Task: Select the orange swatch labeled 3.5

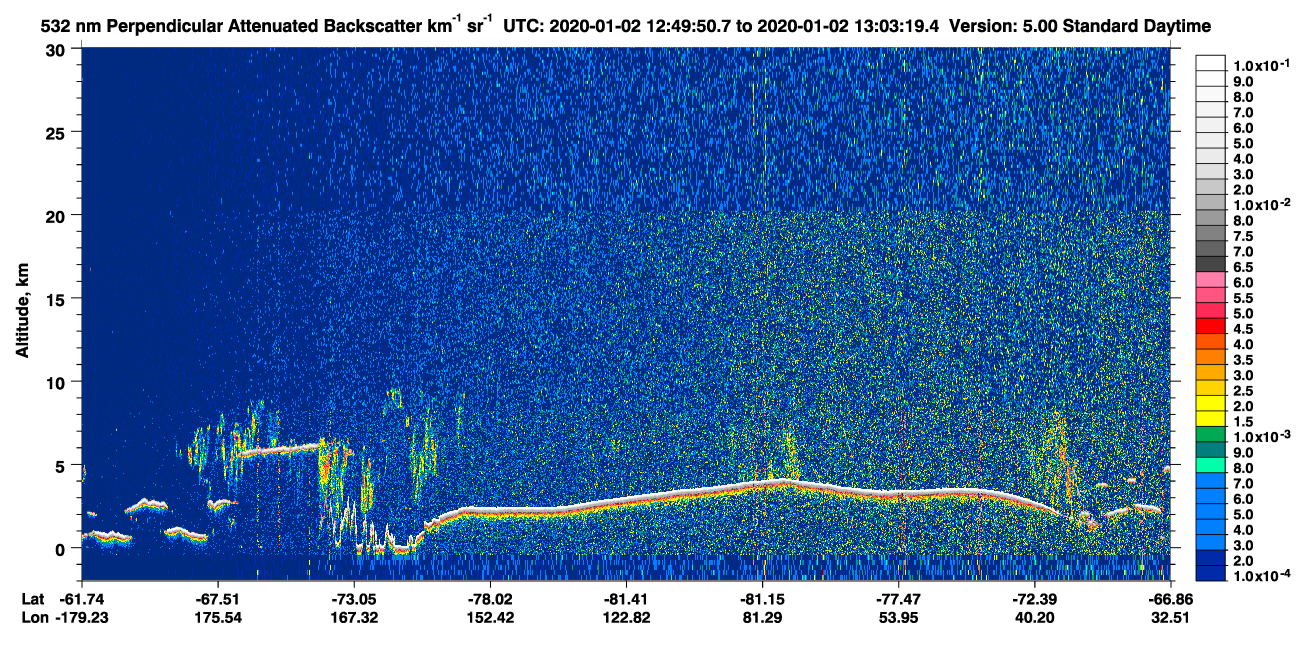Action: [1211, 357]
